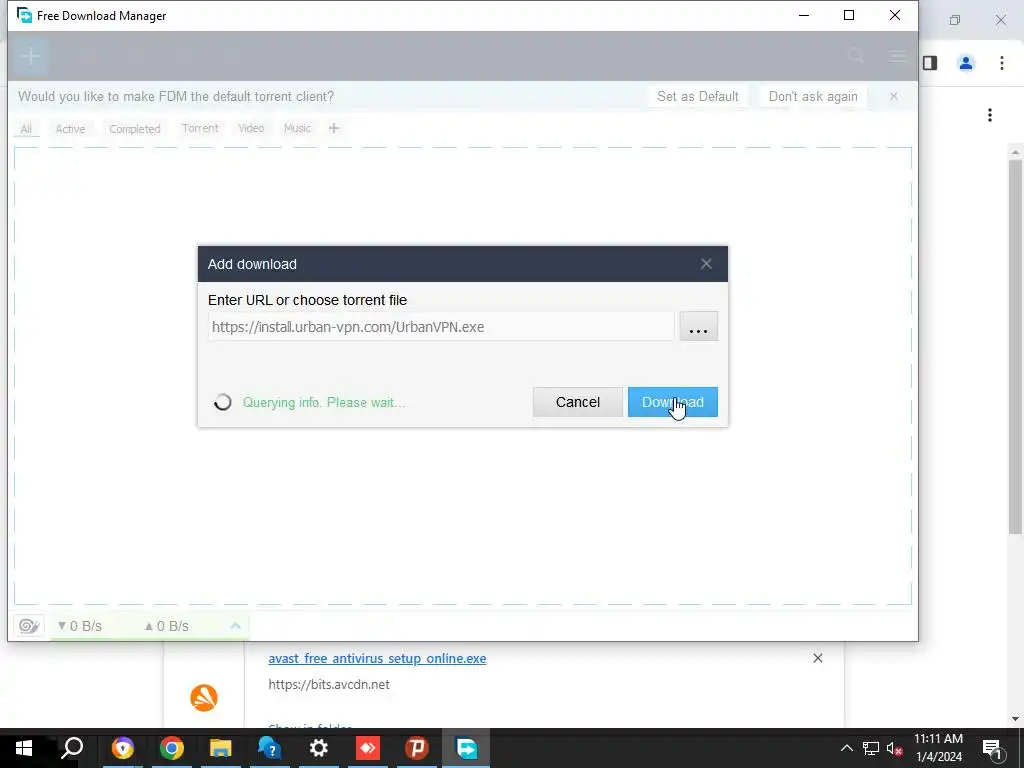1024x768 pixels.
Task: Switch to the Video tab
Action: click(x=251, y=128)
